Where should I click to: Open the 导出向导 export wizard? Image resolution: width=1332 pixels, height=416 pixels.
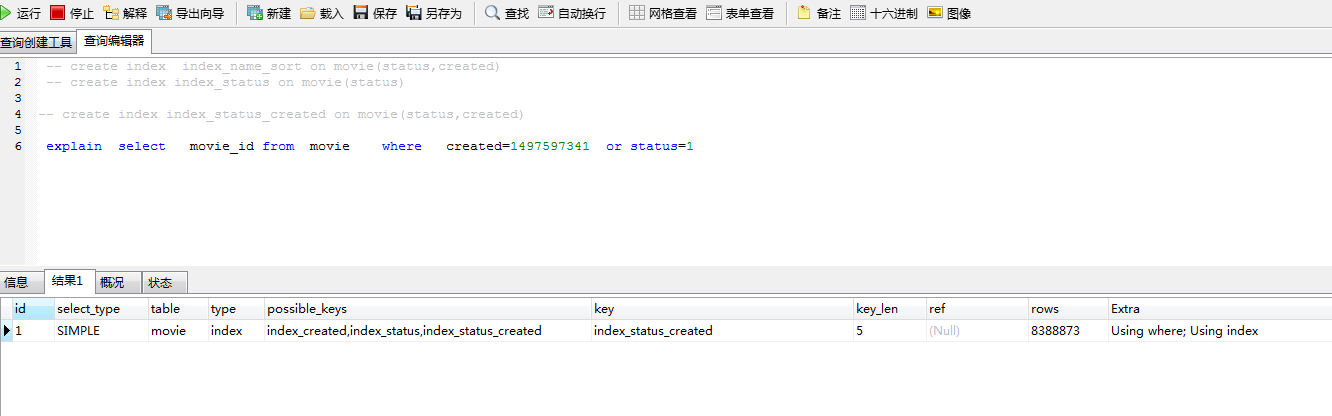tap(190, 13)
